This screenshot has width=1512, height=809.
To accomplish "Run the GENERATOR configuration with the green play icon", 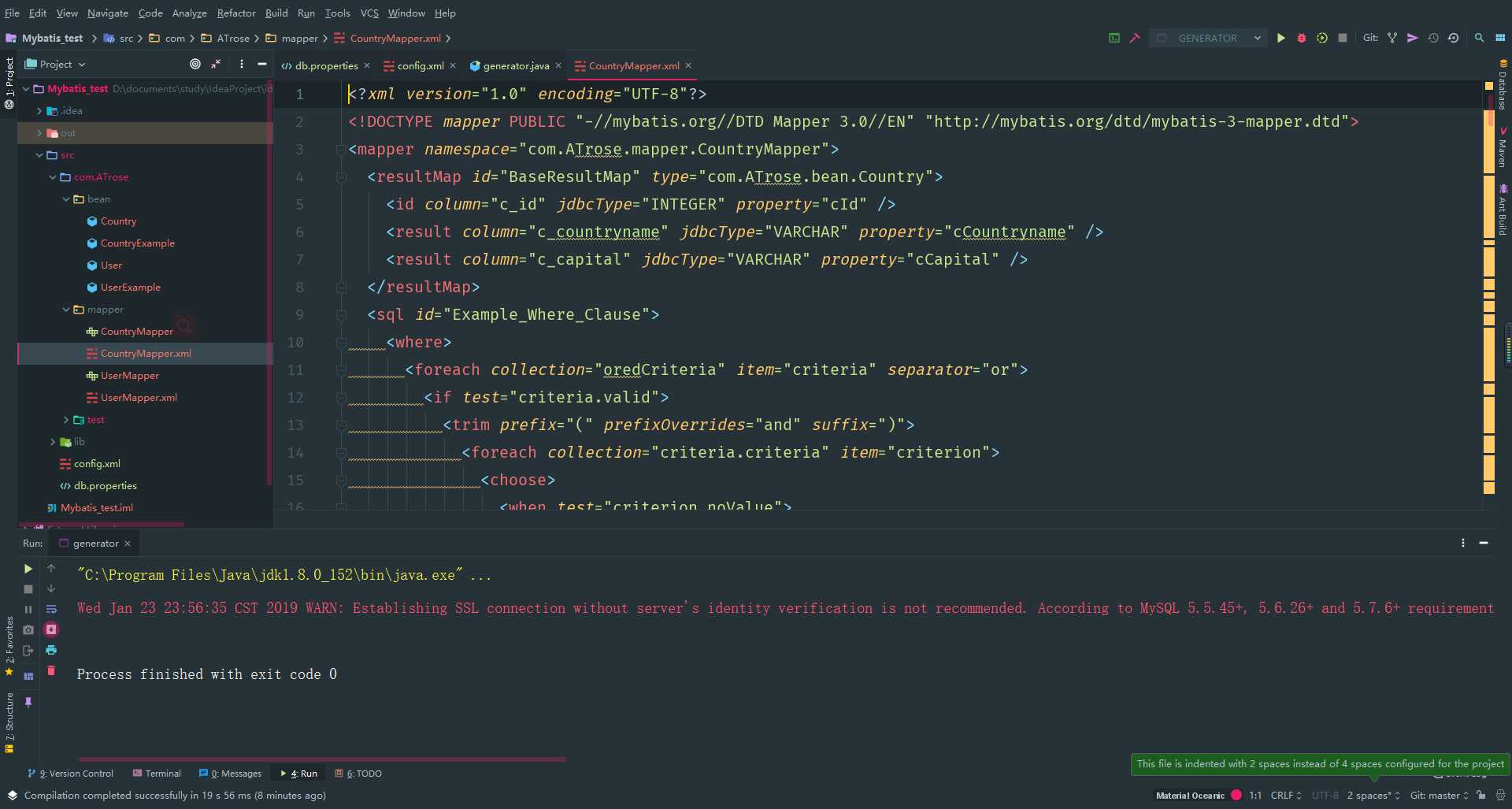I will [x=1281, y=38].
